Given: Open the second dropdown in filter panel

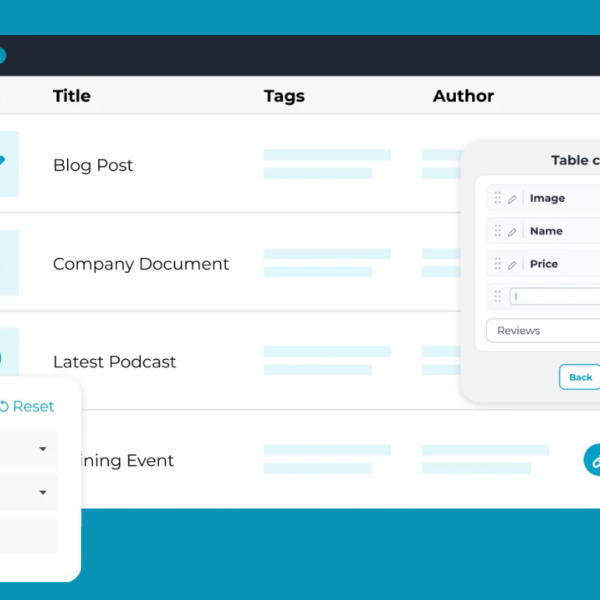Looking at the screenshot, I should point(28,492).
